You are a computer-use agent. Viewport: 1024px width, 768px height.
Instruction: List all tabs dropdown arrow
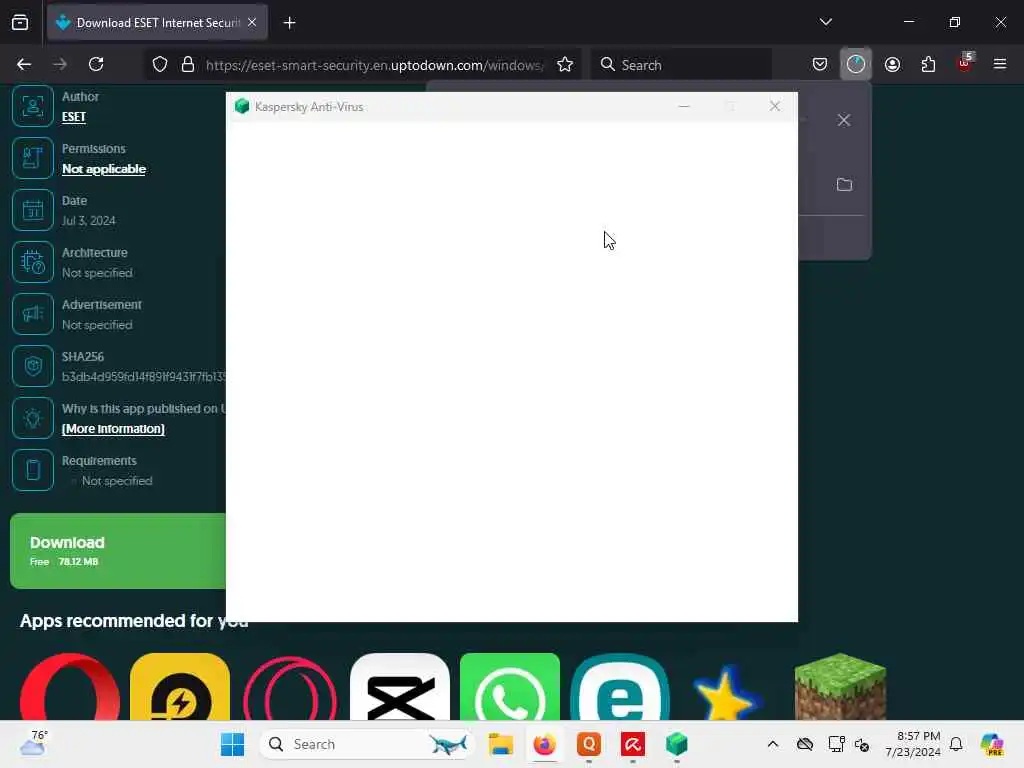825,22
